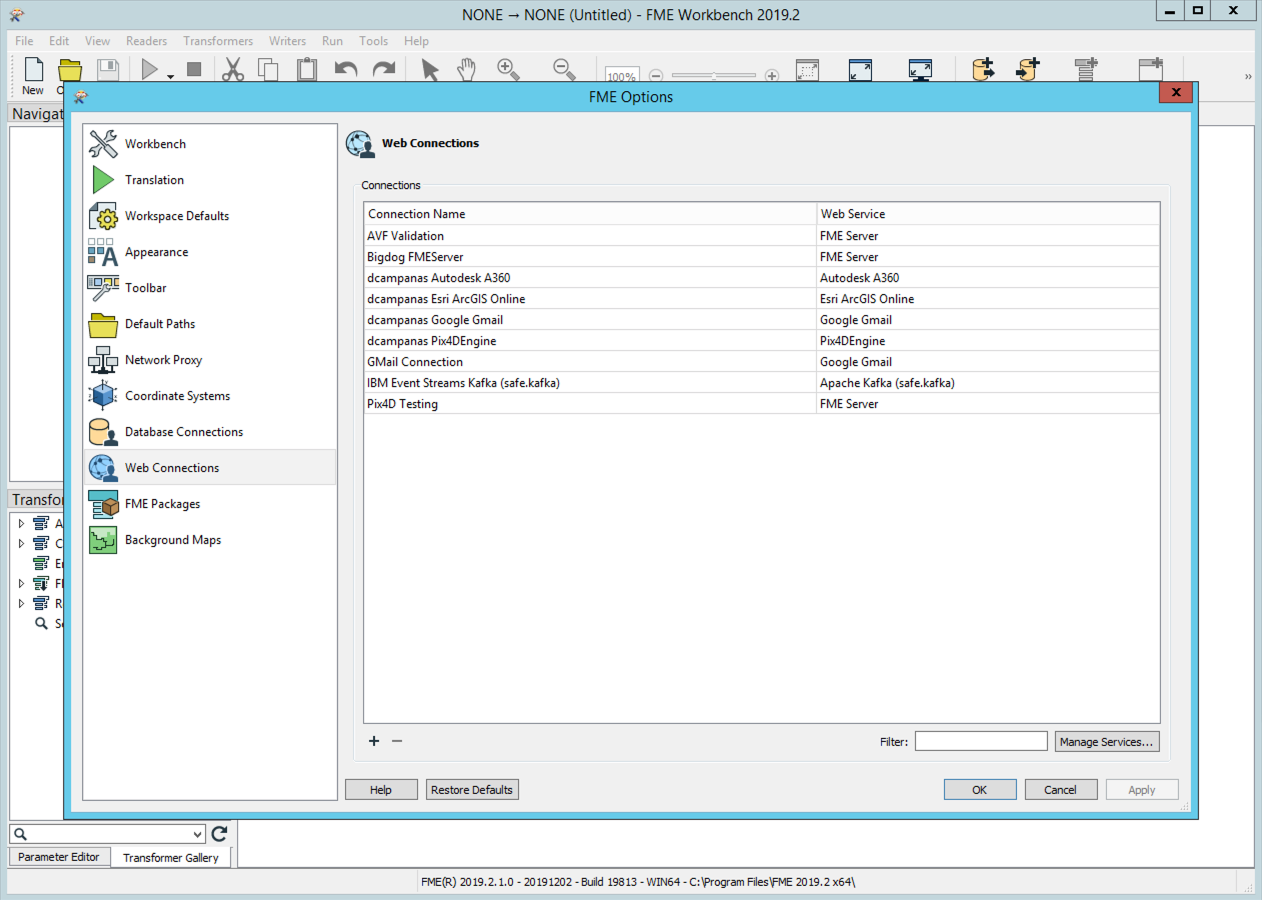
Task: Click the Help button
Action: (x=381, y=790)
